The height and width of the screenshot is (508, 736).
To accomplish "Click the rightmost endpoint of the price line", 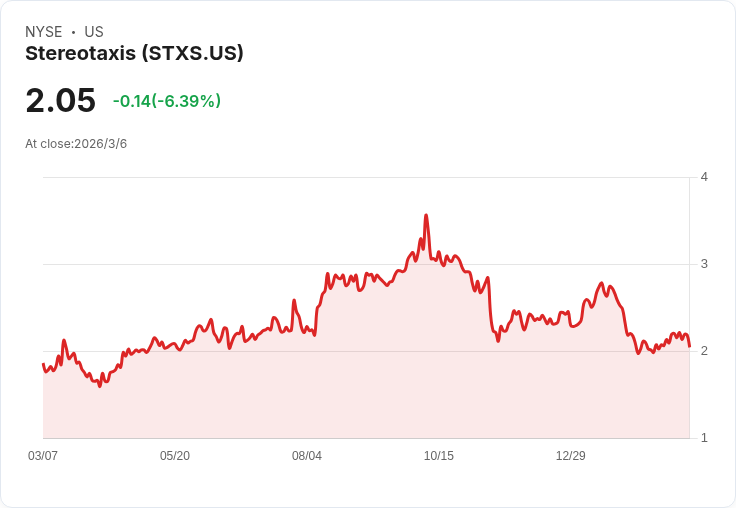I will click(x=690, y=346).
